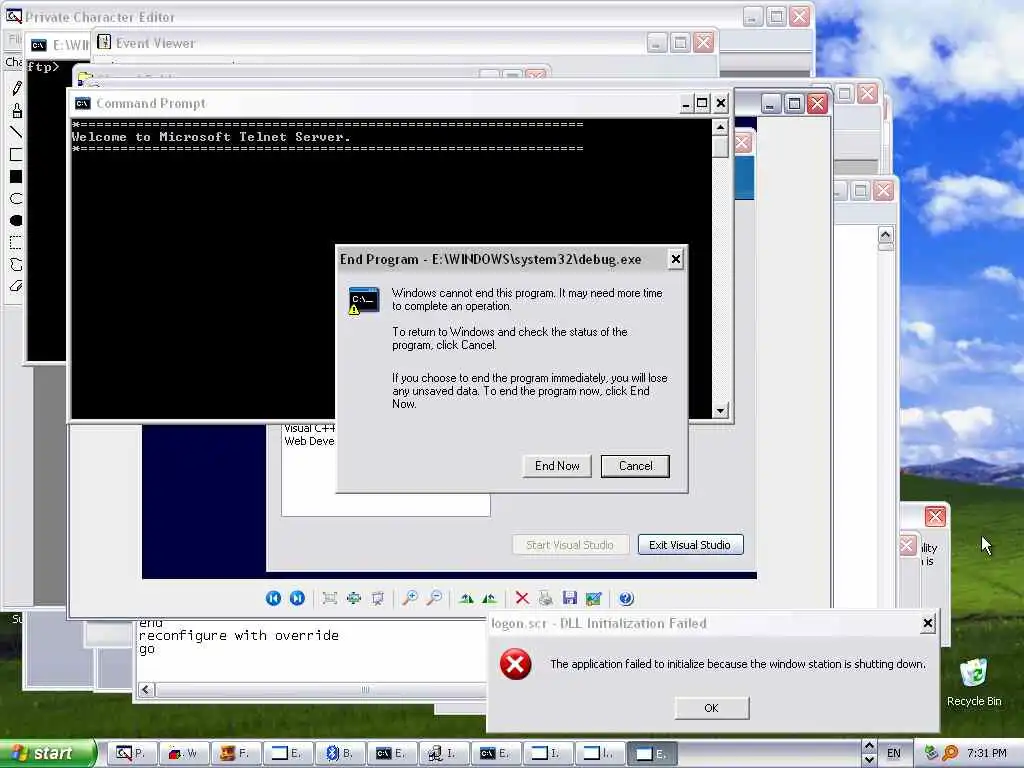Click End Now in End Program dialog

click(557, 466)
